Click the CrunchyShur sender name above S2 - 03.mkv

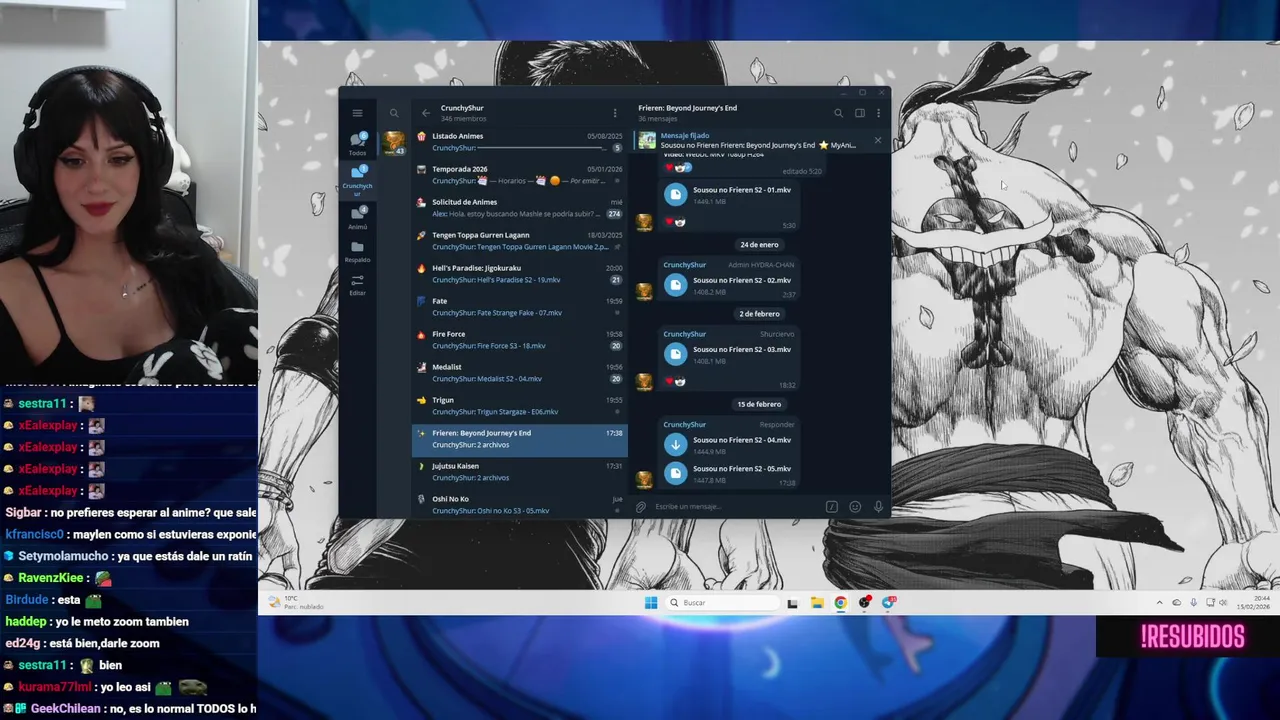(685, 334)
